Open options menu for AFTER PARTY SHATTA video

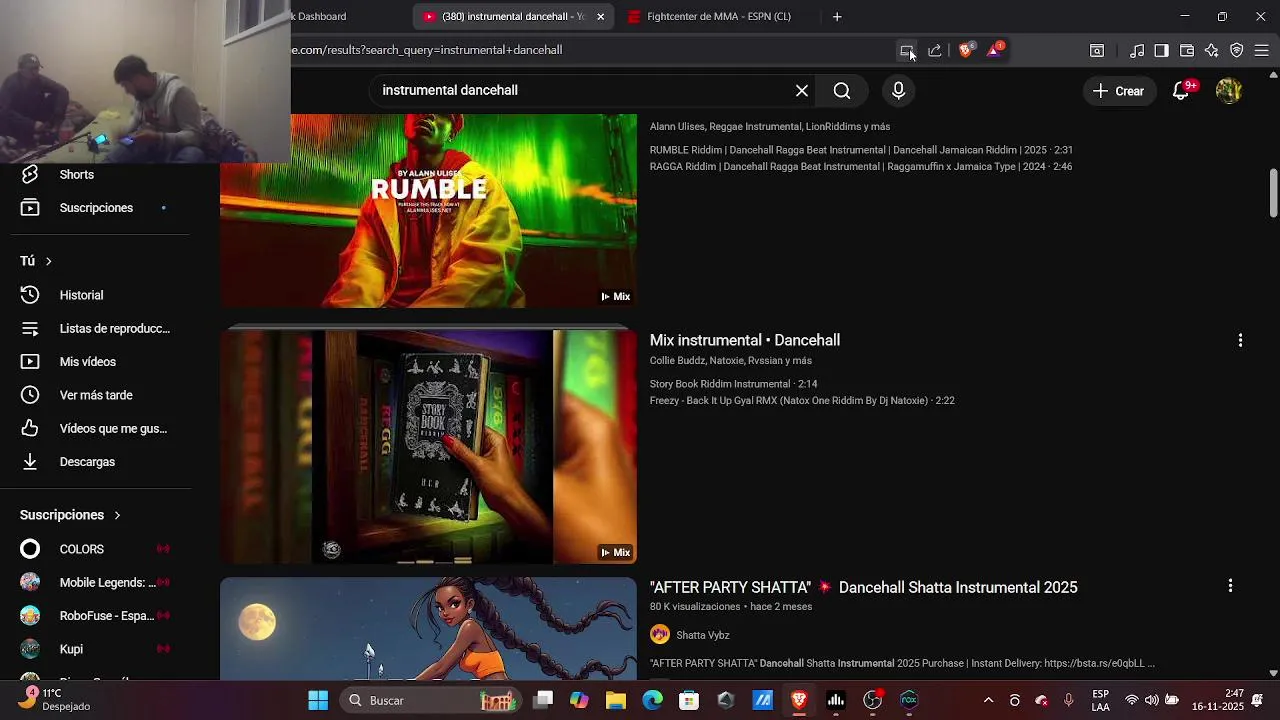(x=1230, y=586)
